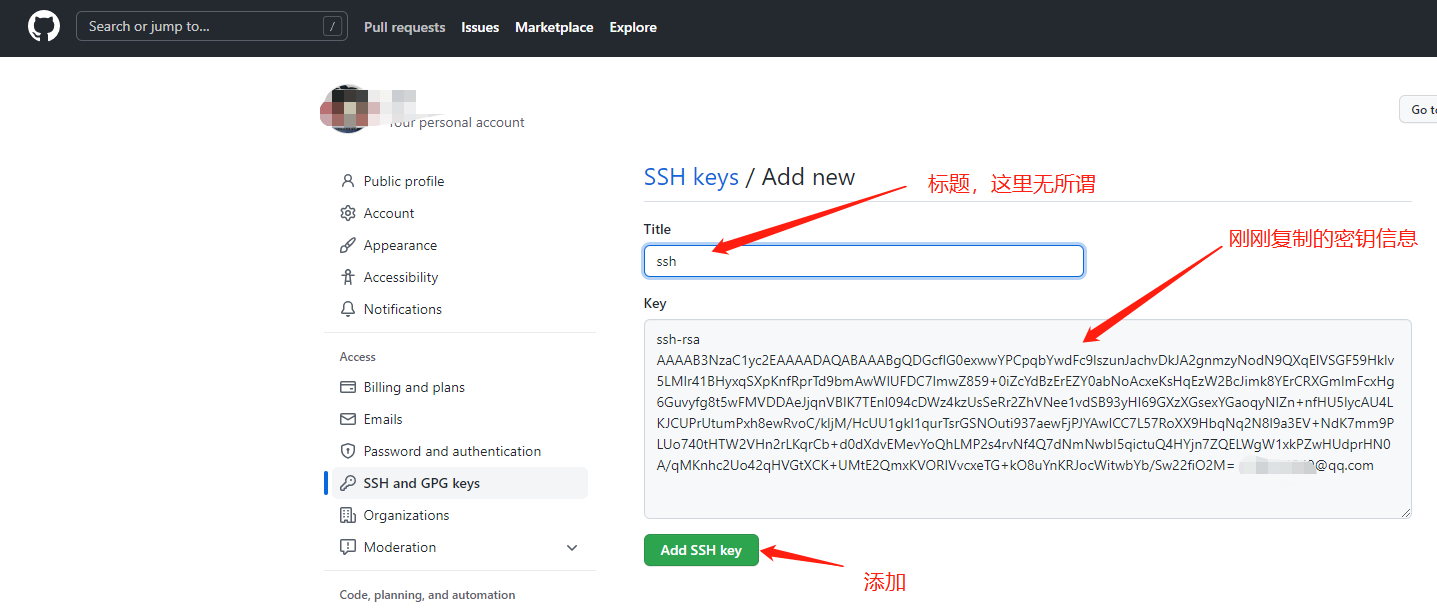
Task: Open the Explore navigation link
Action: click(x=633, y=27)
